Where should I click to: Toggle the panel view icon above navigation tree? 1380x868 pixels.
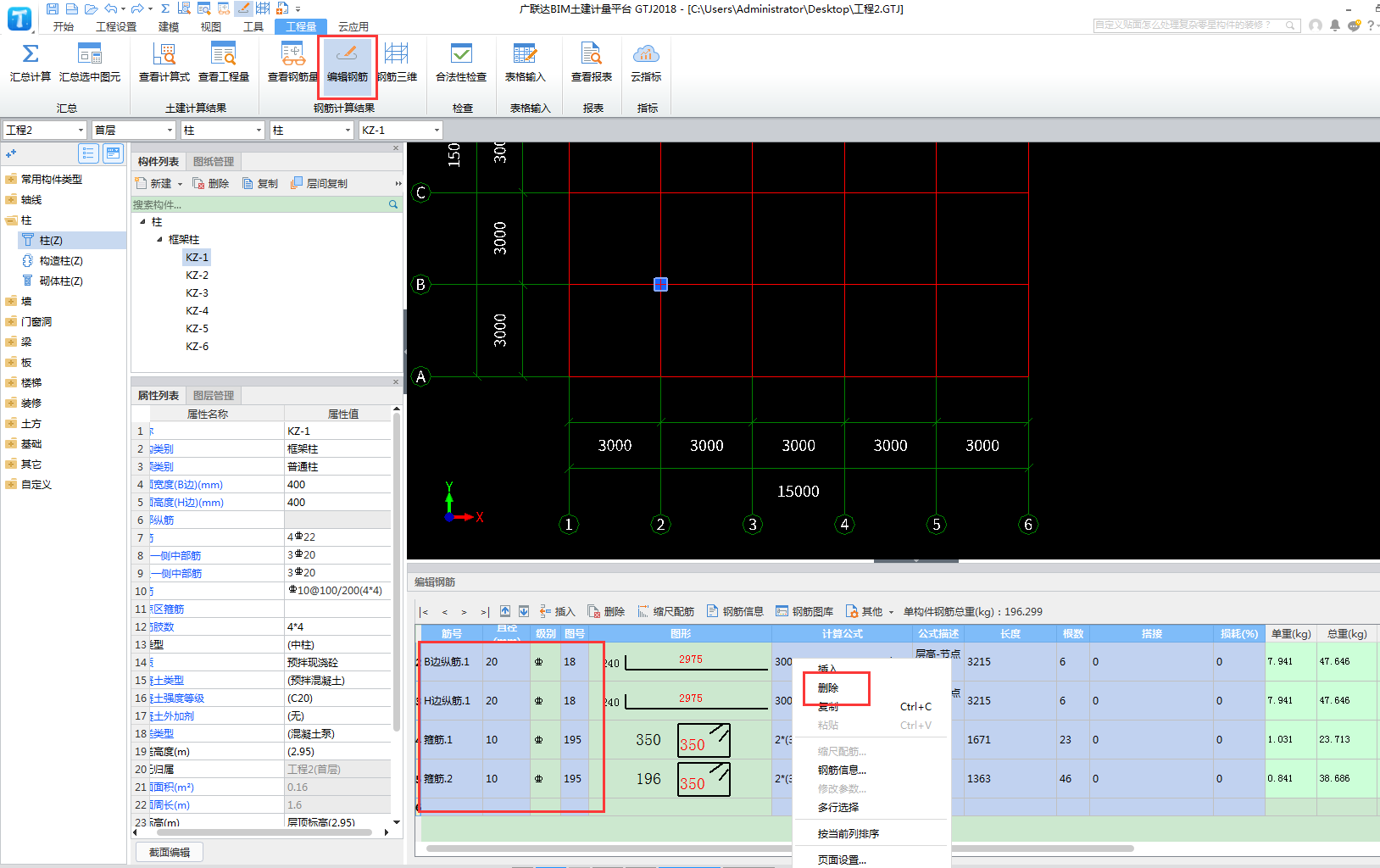tap(113, 153)
